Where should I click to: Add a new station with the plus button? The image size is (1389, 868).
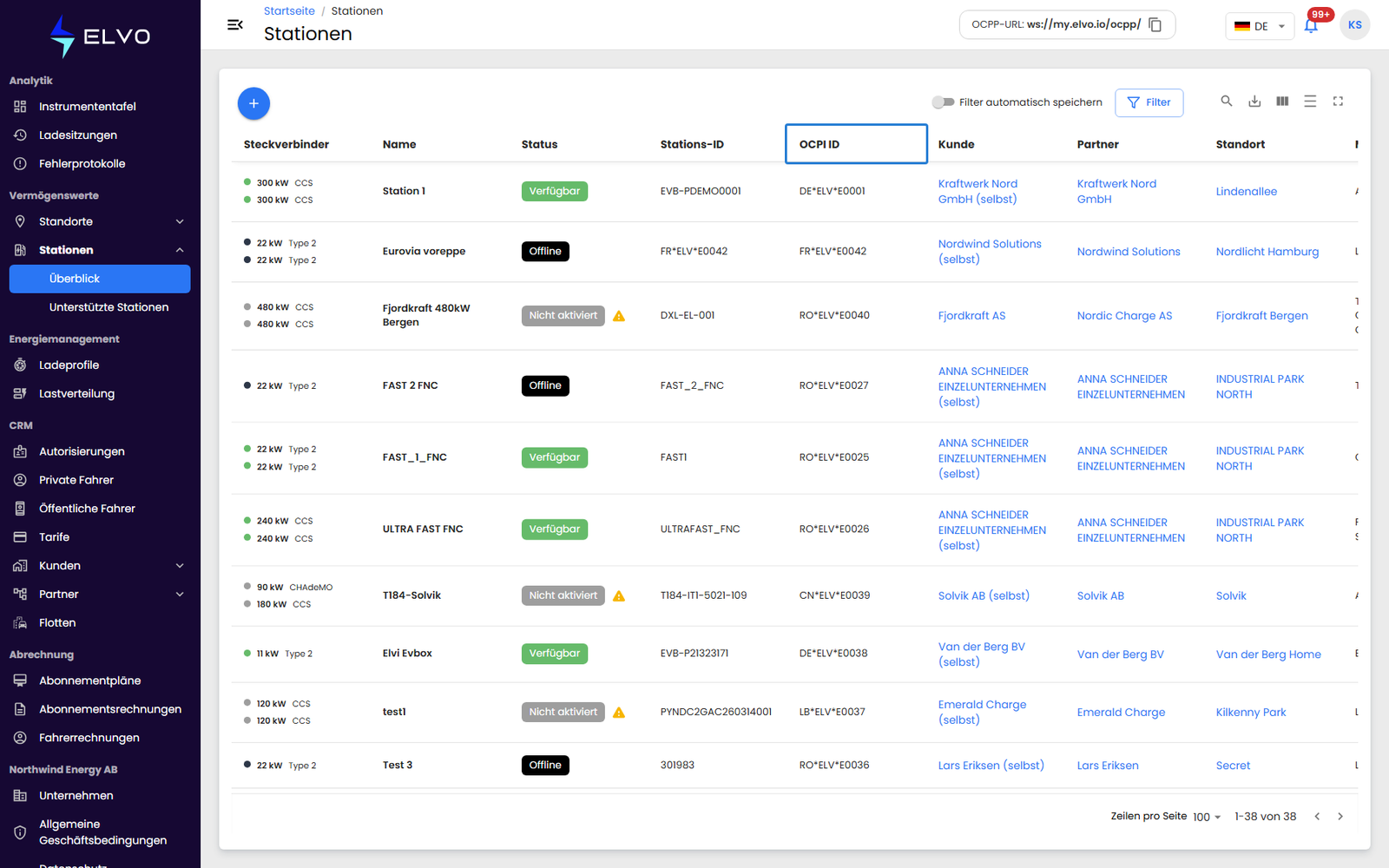tap(253, 103)
